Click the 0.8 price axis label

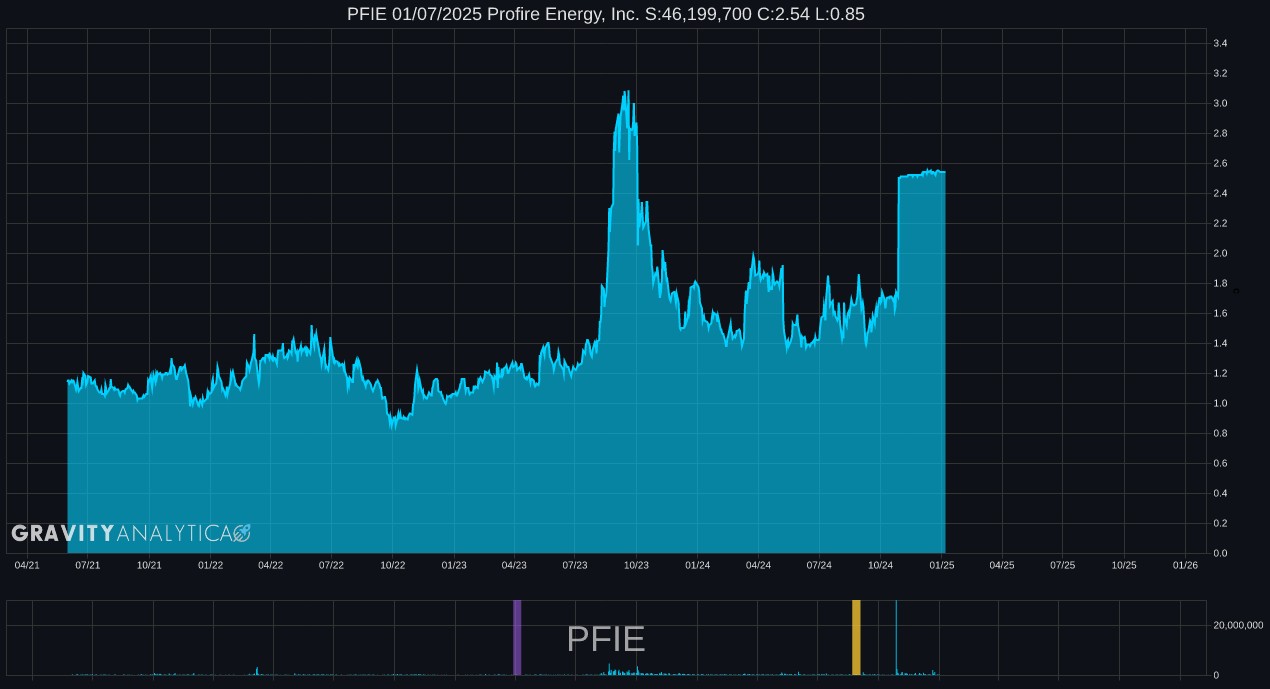point(1220,433)
